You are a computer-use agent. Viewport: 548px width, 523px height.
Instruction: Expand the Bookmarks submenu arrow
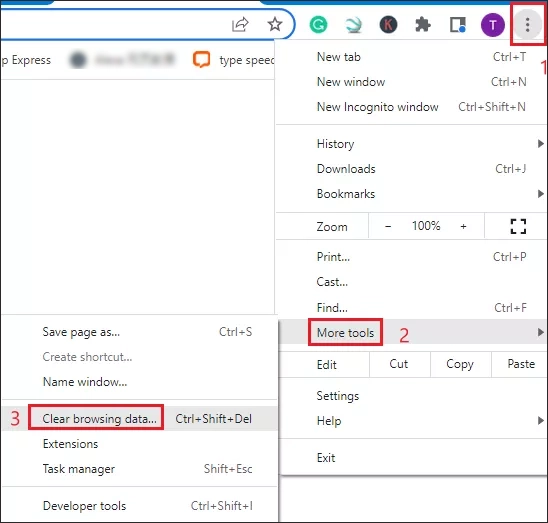[x=541, y=194]
